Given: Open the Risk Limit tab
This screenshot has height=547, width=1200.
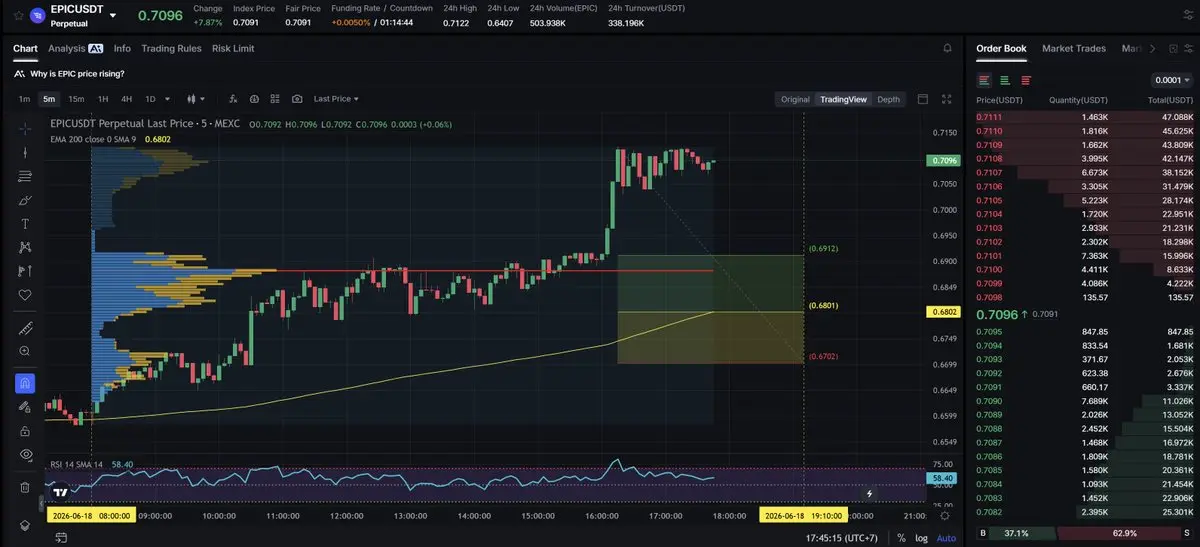Looking at the screenshot, I should 233,48.
